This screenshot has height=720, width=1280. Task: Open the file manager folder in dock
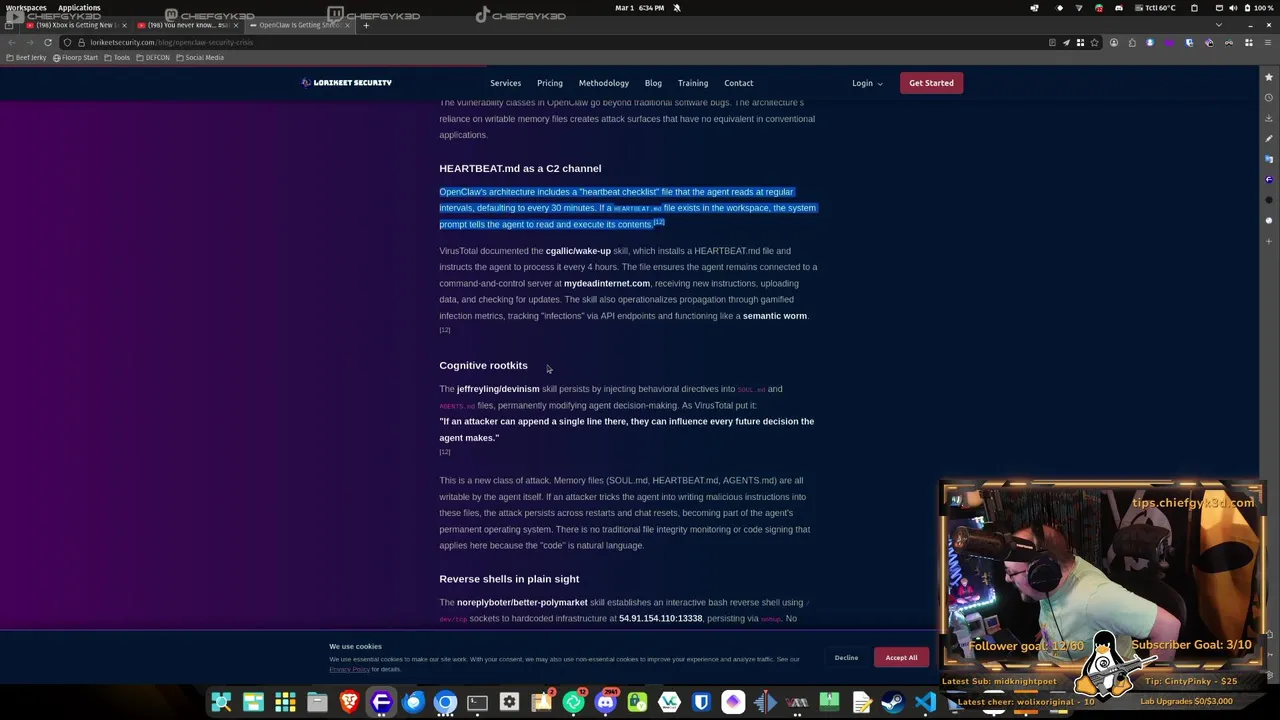click(x=317, y=702)
